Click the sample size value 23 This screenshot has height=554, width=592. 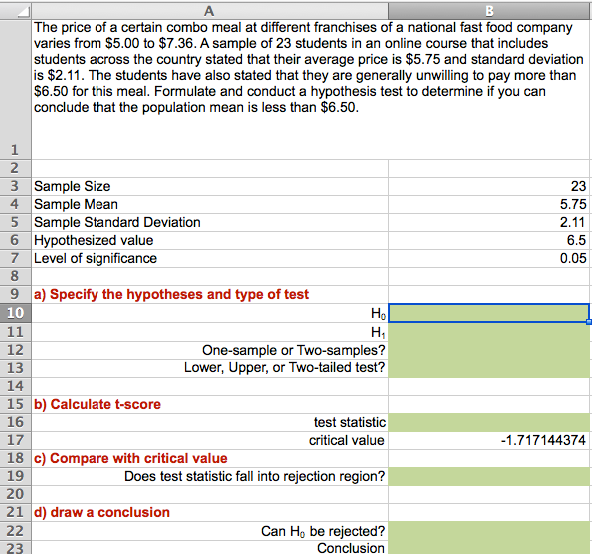tap(578, 186)
